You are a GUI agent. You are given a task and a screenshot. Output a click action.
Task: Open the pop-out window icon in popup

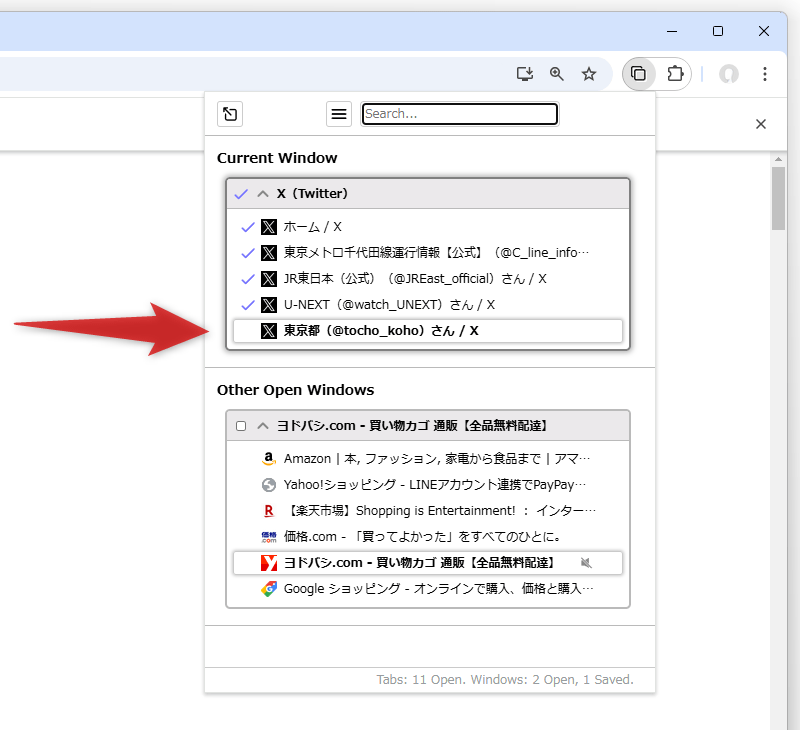(x=230, y=114)
